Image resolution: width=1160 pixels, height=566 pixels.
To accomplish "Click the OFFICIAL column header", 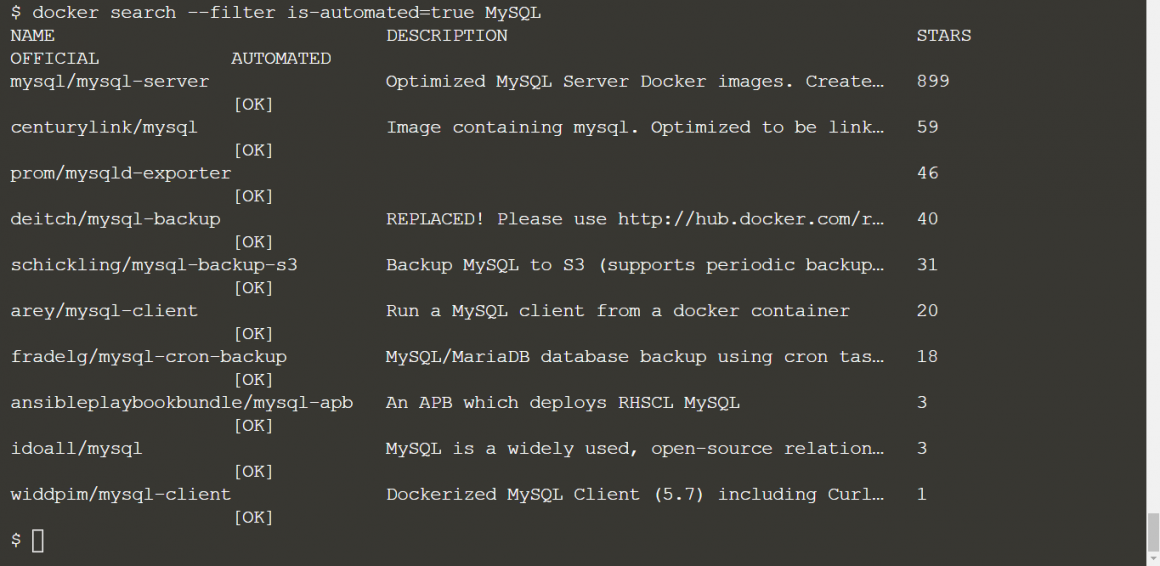I will click(x=54, y=58).
